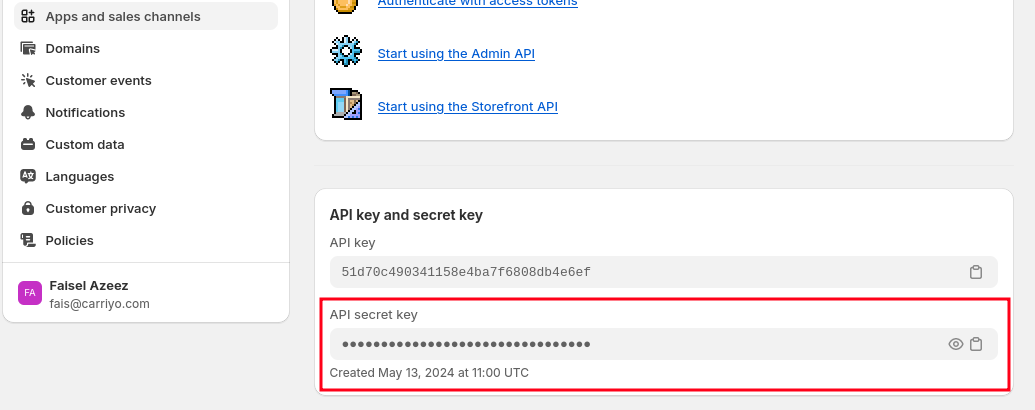Click the Domains sidebar icon
1035x410 pixels.
click(28, 48)
